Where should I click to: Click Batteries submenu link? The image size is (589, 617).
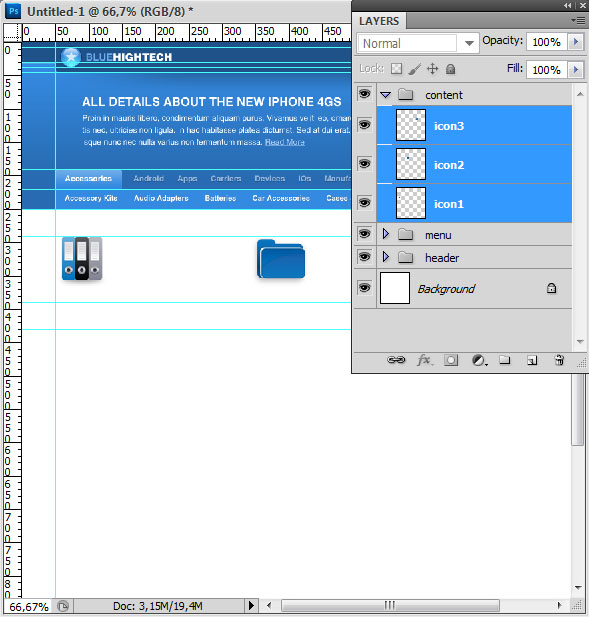pyautogui.click(x=220, y=198)
